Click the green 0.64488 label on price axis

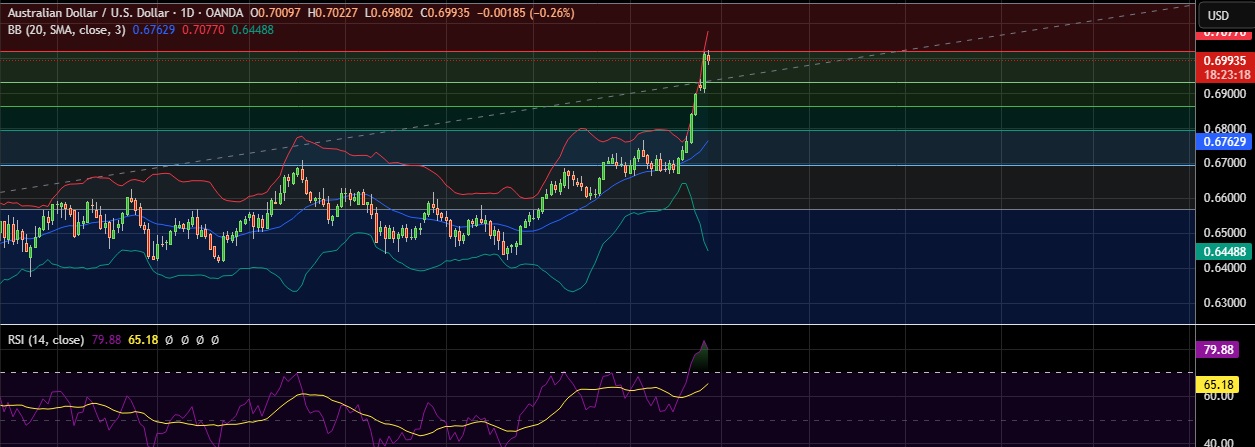(1223, 252)
